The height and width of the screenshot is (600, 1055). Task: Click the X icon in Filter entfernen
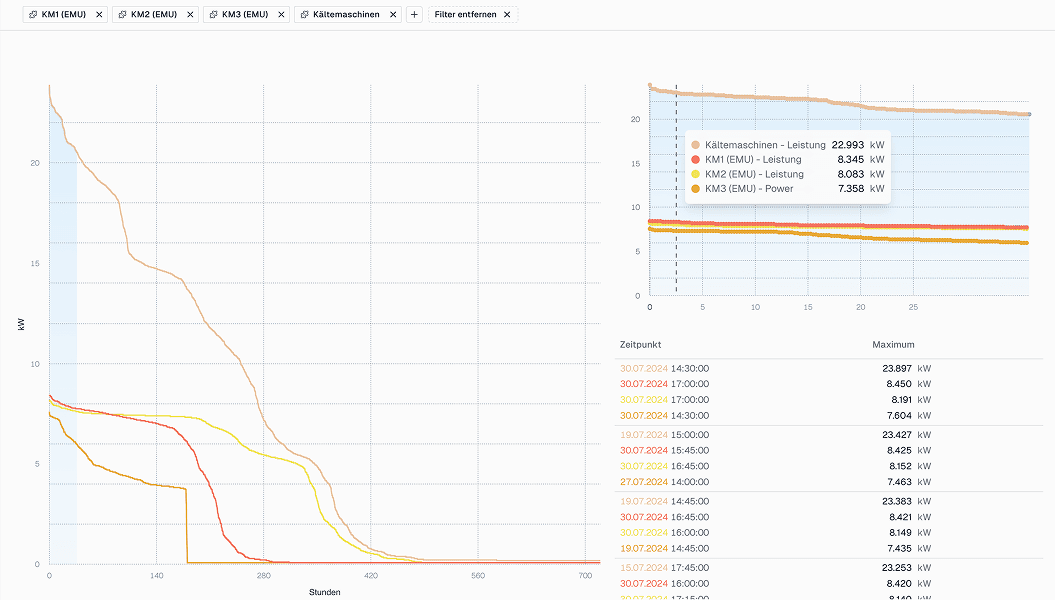pos(507,15)
